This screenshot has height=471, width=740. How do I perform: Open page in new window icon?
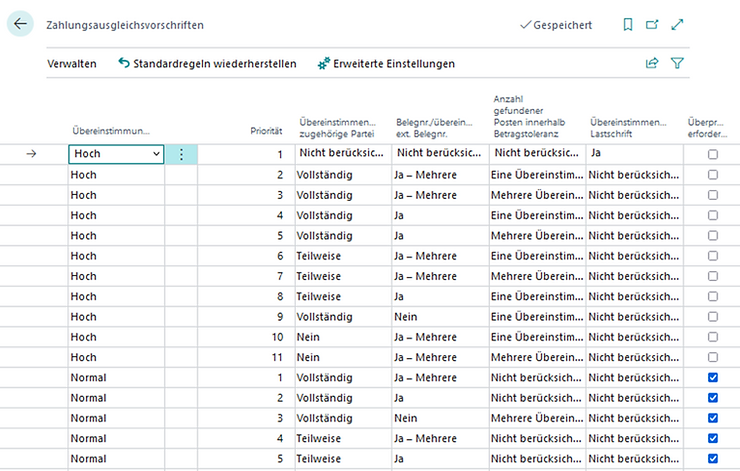(x=652, y=25)
